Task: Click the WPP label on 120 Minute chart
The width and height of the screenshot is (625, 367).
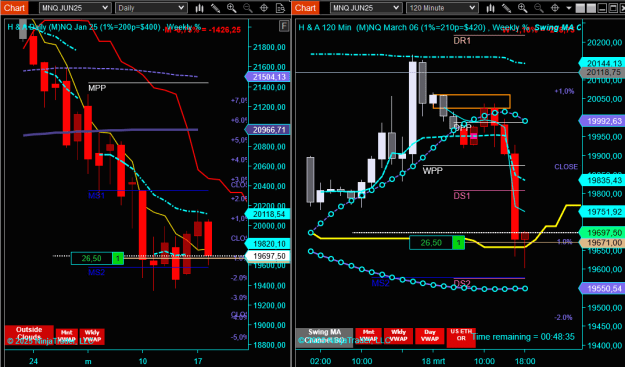Action: (432, 171)
